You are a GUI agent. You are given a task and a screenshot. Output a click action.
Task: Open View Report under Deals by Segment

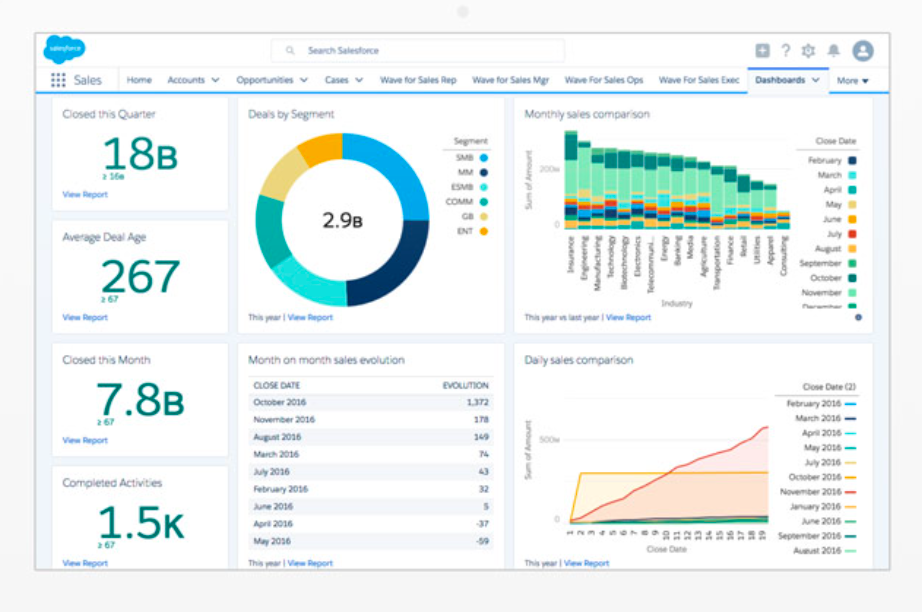(x=310, y=317)
